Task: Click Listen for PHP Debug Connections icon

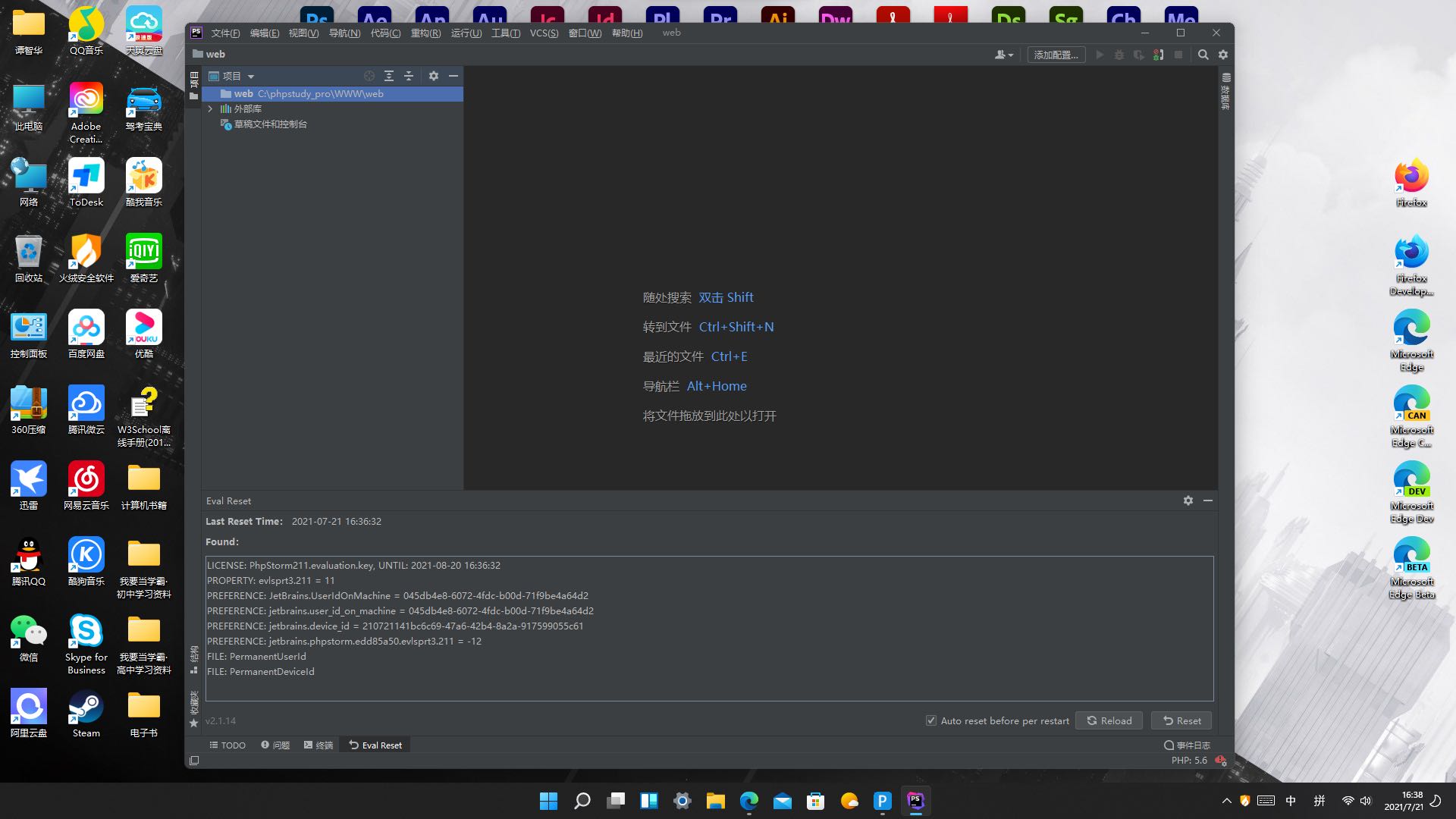Action: click(x=1158, y=55)
